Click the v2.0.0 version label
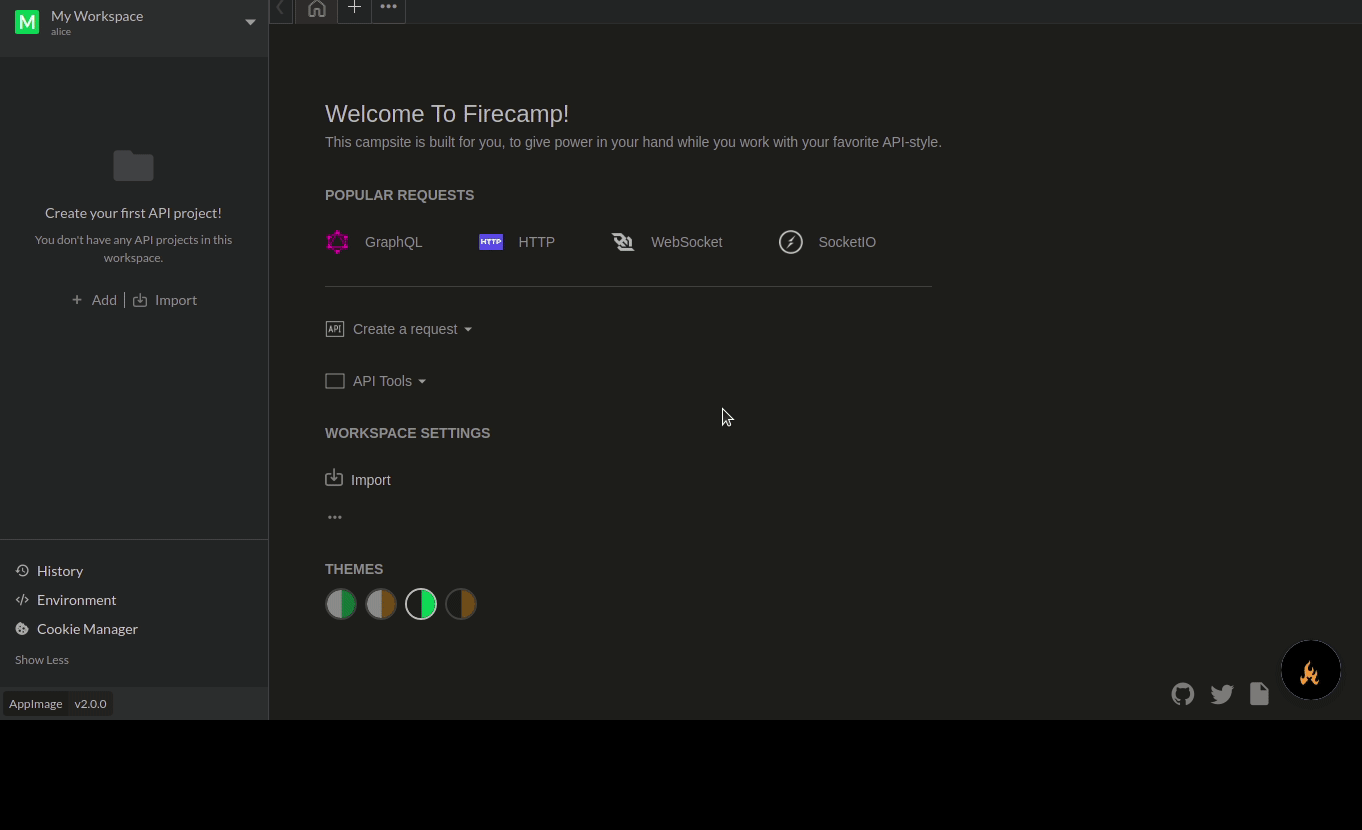This screenshot has height=830, width=1362. tap(90, 704)
